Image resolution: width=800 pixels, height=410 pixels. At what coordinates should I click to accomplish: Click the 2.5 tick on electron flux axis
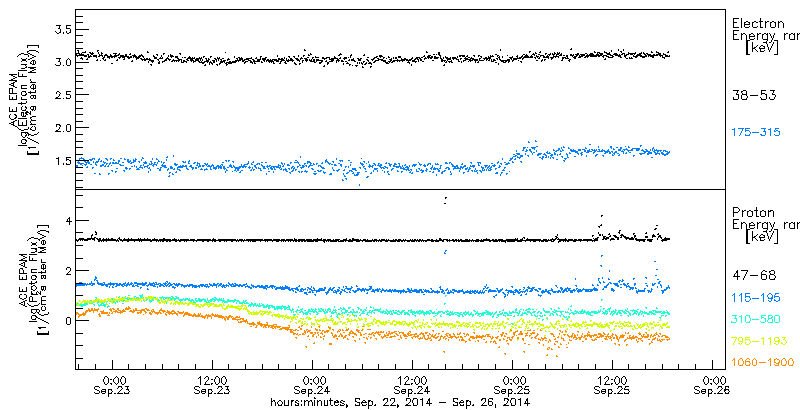click(61, 95)
